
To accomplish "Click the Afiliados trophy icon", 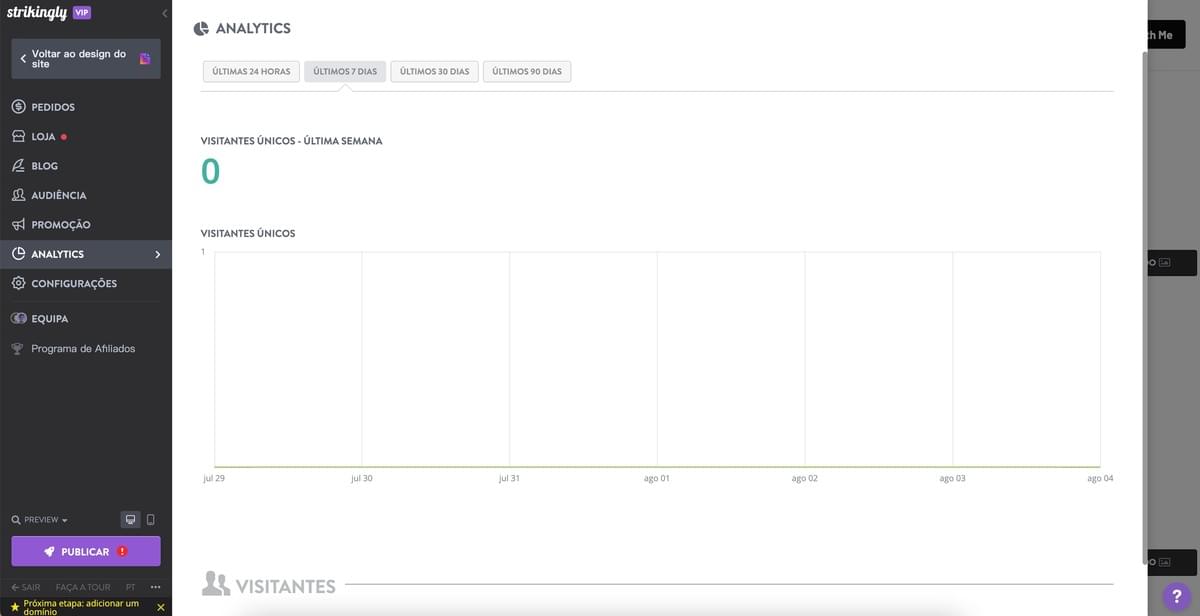I will coord(18,349).
